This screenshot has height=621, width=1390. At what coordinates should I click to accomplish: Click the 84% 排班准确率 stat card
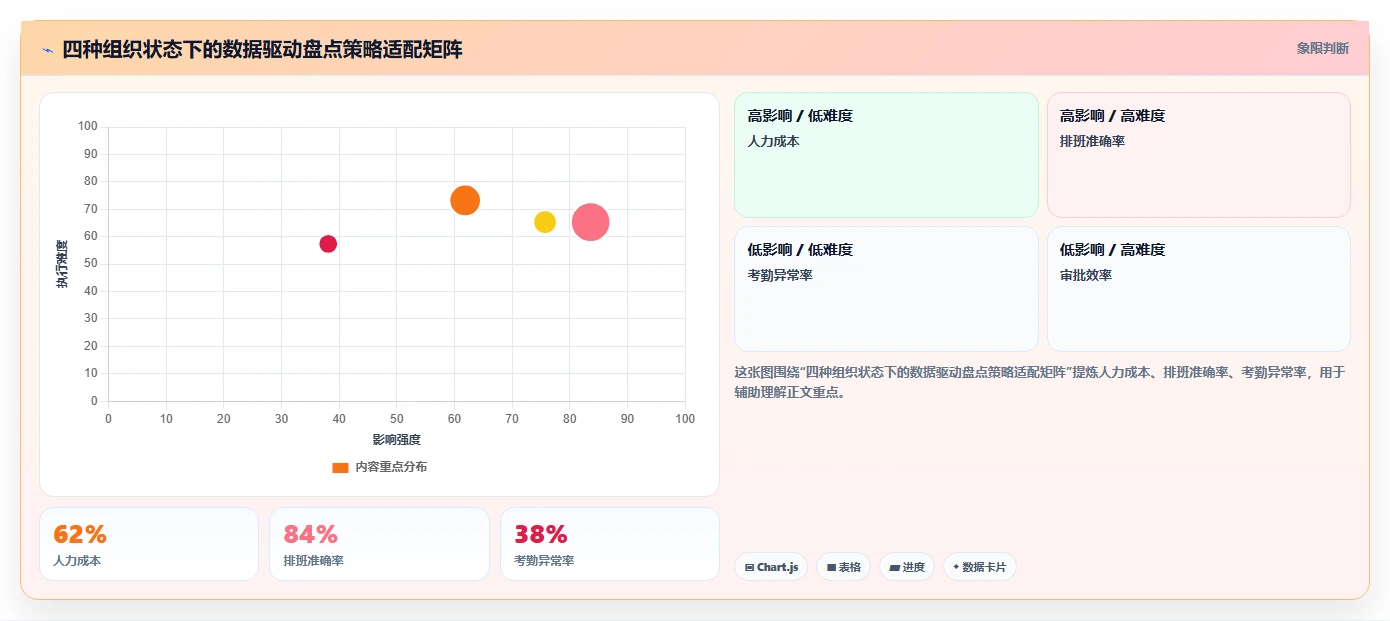[379, 544]
